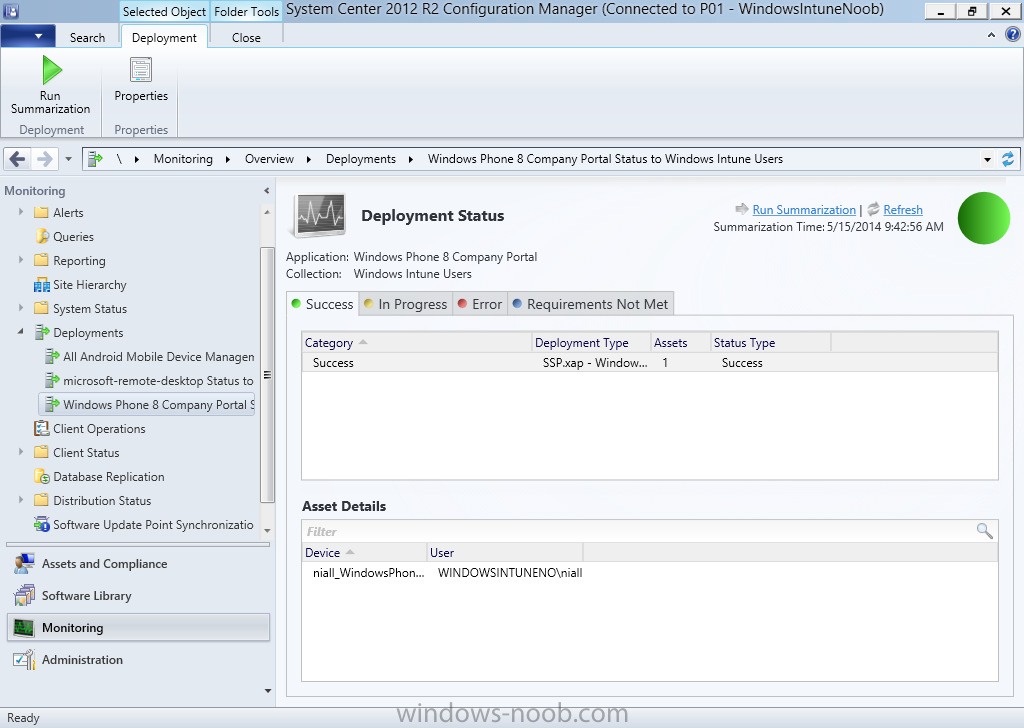Image resolution: width=1024 pixels, height=728 pixels.
Task: Select the SSP.xap Success result row
Action: 650,362
